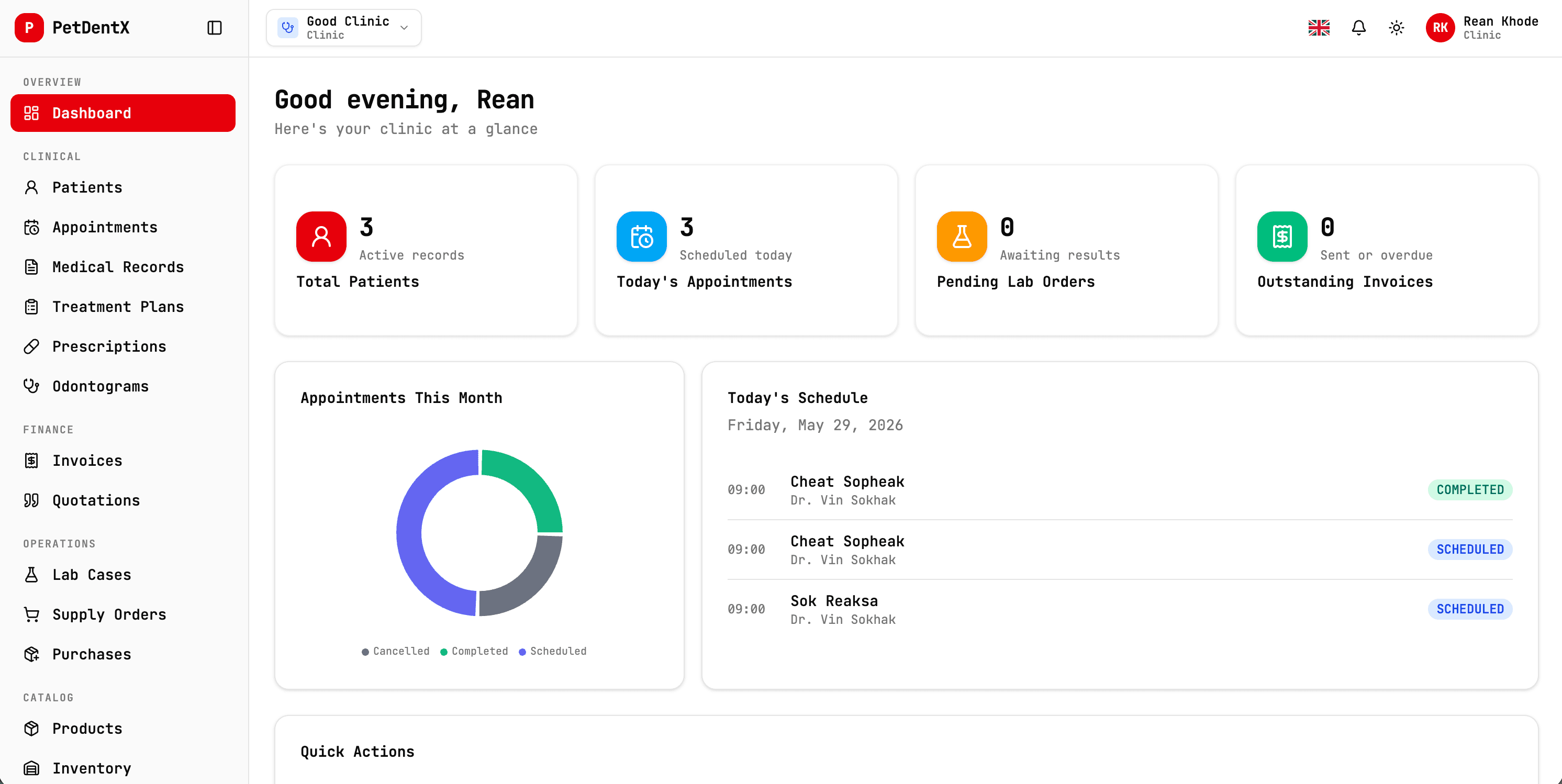This screenshot has height=784, width=1562.
Task: Click the blue Today's Appointments card icon
Action: tap(642, 237)
